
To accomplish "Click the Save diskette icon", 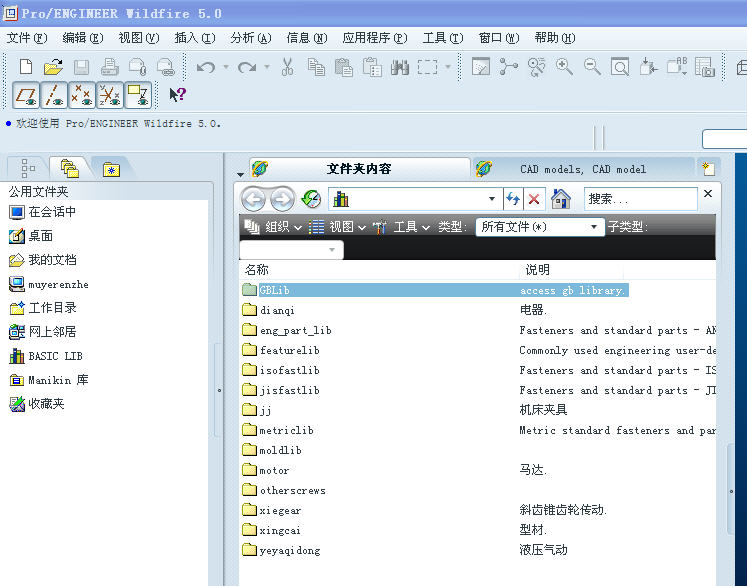I will [x=81, y=67].
